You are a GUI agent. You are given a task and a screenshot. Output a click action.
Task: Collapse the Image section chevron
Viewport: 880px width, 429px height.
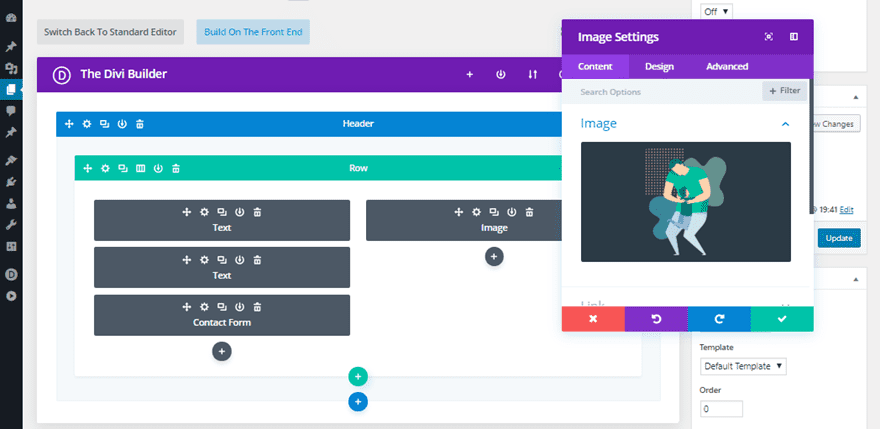click(786, 124)
